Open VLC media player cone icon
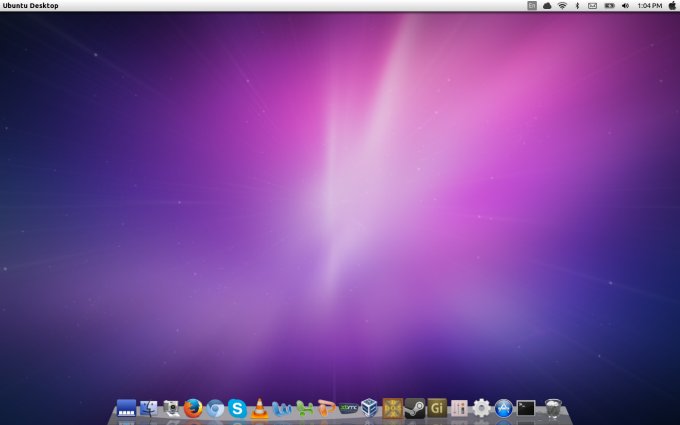The height and width of the screenshot is (425, 680). (x=259, y=408)
